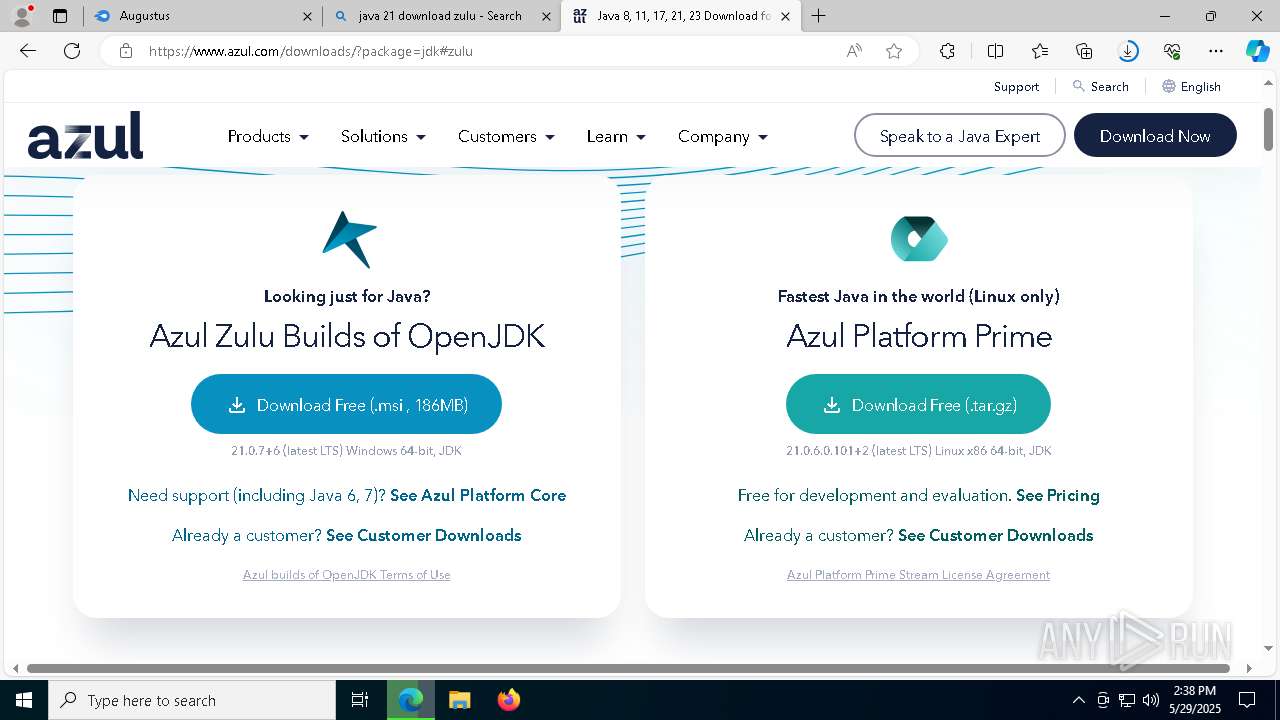Add this page to favorites star
Viewport: 1280px width, 720px height.
[894, 51]
